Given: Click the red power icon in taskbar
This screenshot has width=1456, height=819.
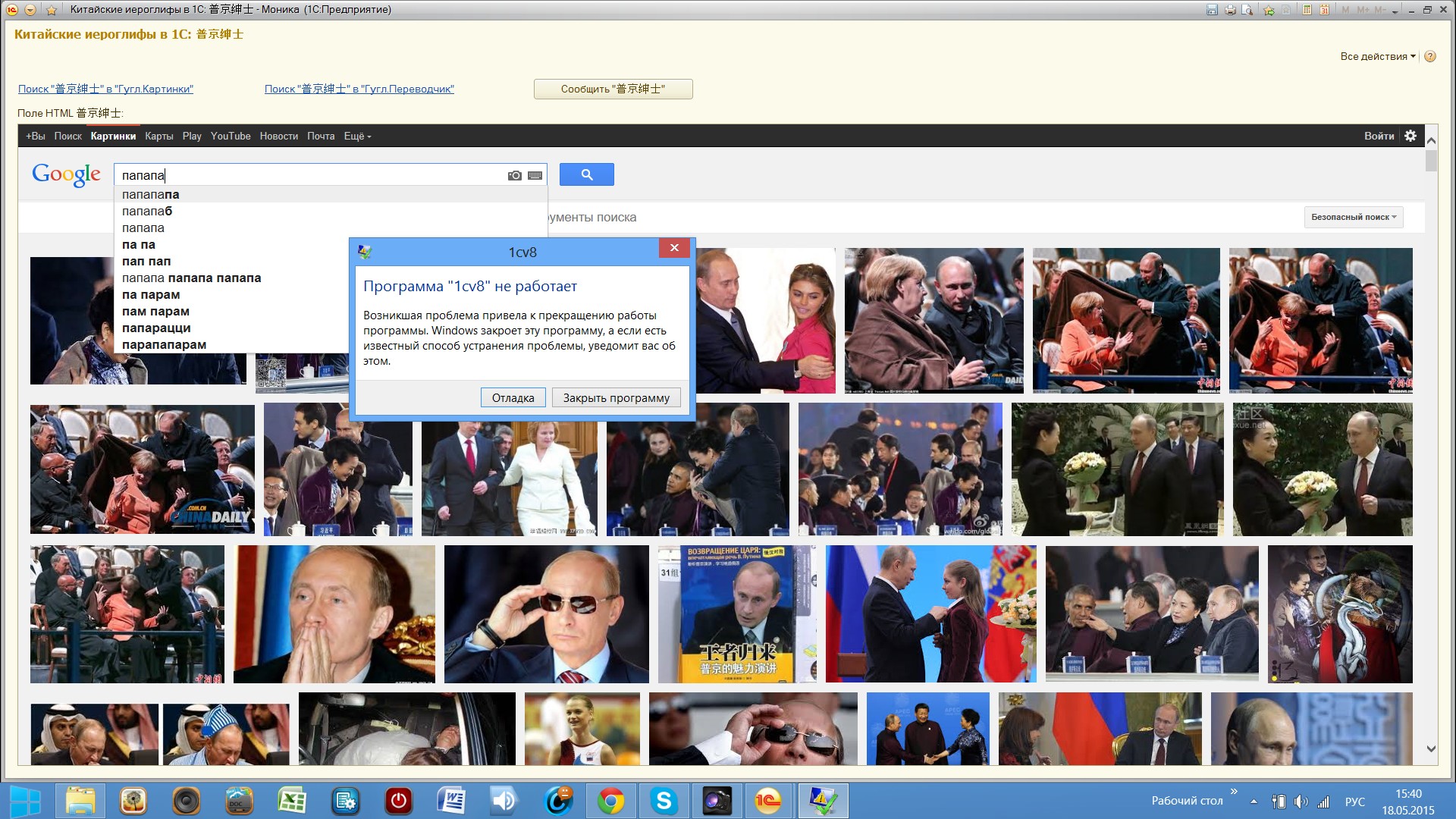Looking at the screenshot, I should click(398, 801).
